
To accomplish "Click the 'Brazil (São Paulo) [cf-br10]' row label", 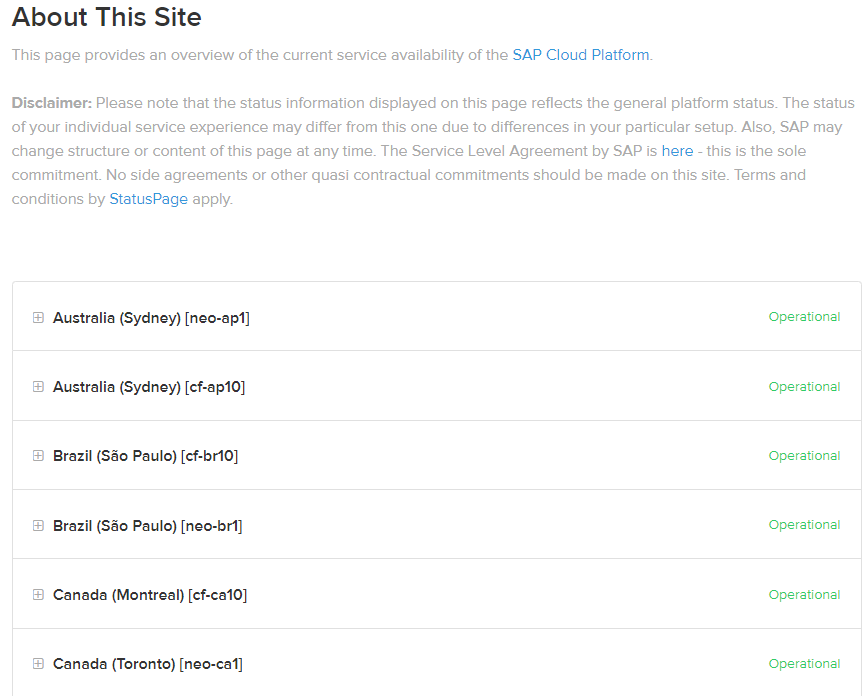I will 146,456.
